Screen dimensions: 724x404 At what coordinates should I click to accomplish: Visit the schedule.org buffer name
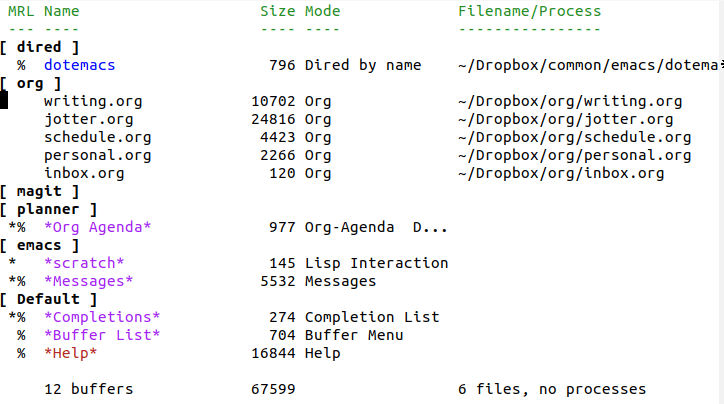97,137
